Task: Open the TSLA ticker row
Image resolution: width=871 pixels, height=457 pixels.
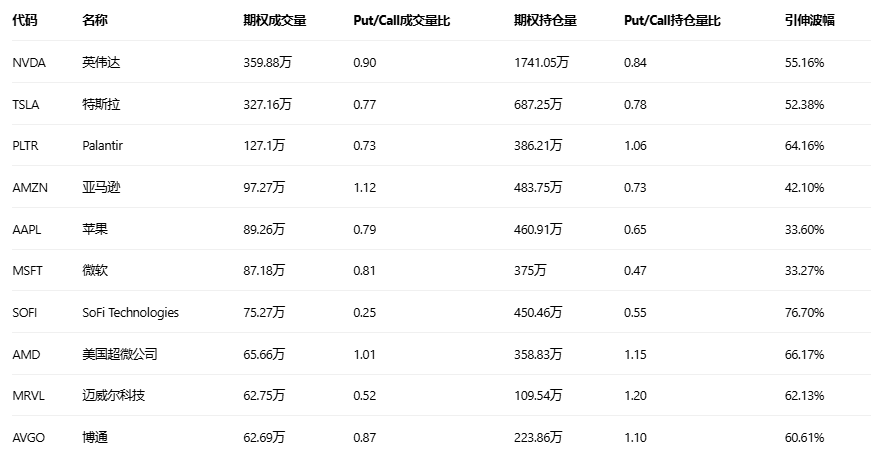Action: point(26,104)
